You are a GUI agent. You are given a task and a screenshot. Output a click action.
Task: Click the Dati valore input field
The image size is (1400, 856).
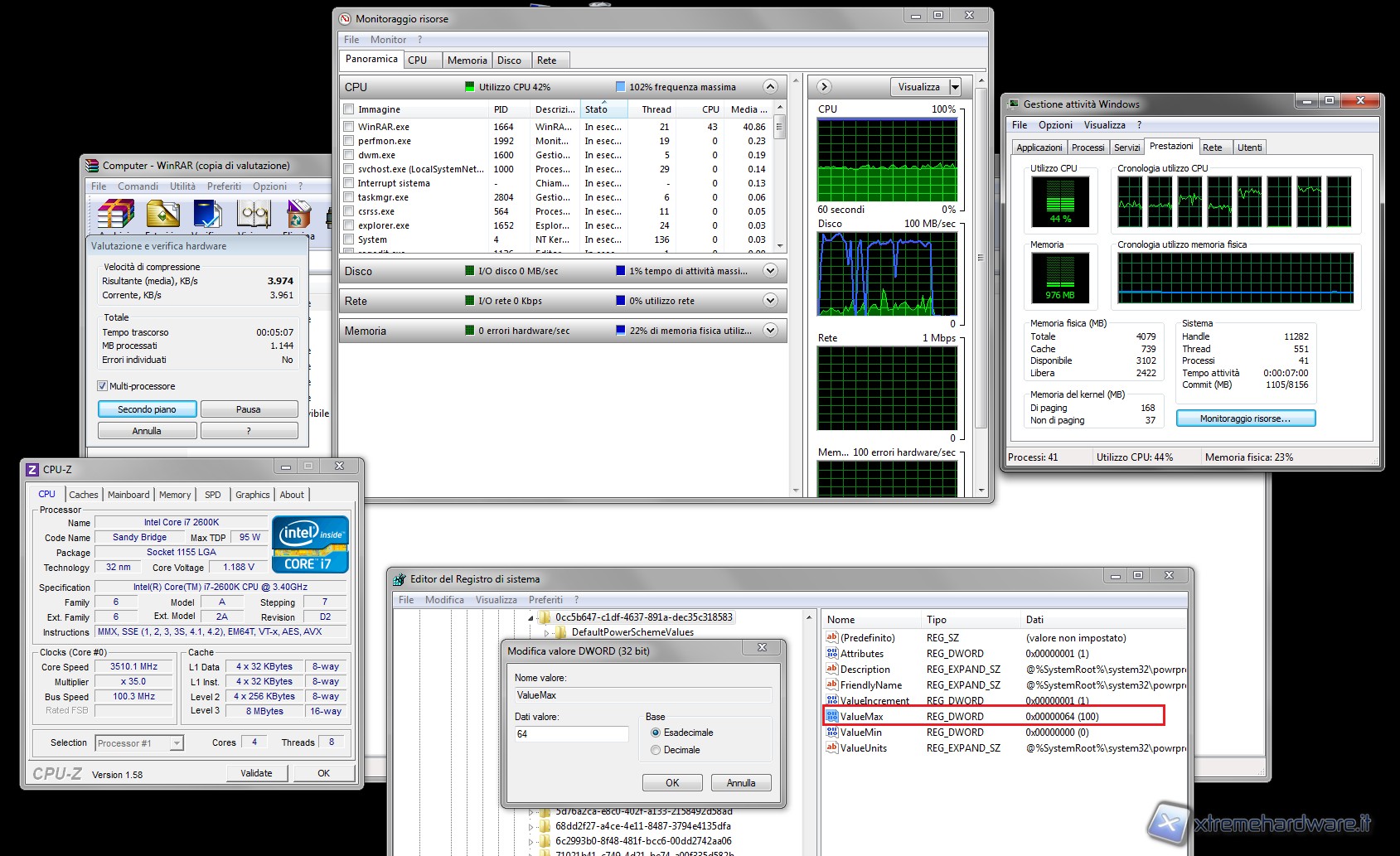pyautogui.click(x=571, y=734)
